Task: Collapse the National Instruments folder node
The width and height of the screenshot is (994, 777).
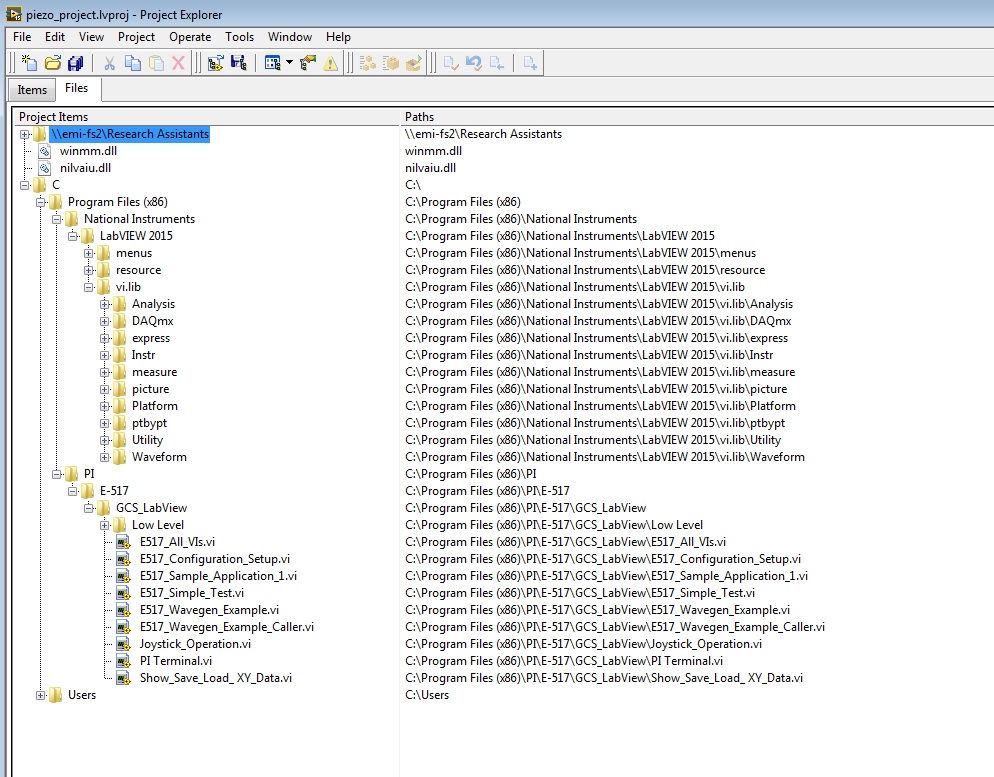Action: click(56, 219)
